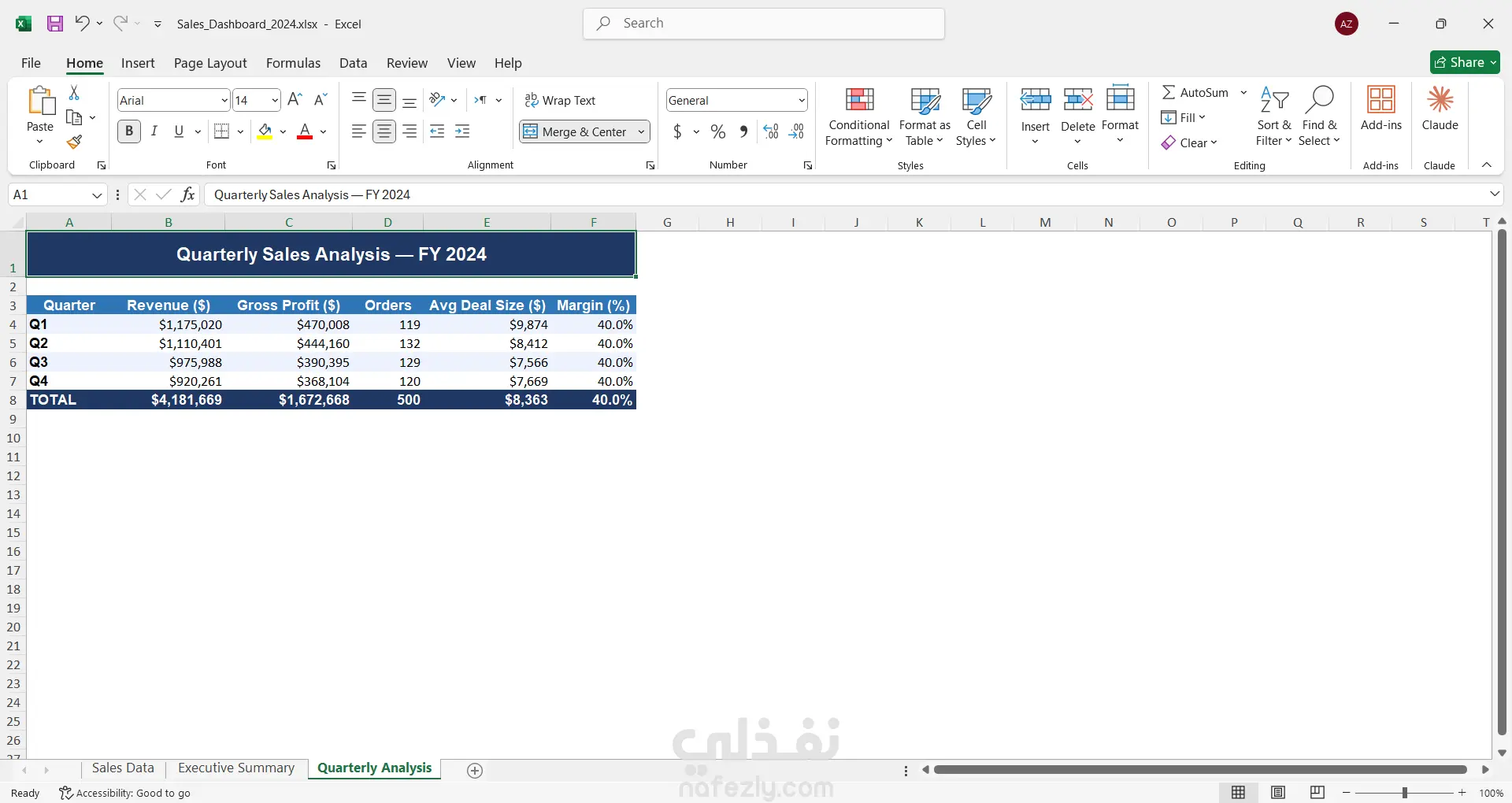Click the Search box in title bar

click(x=764, y=24)
